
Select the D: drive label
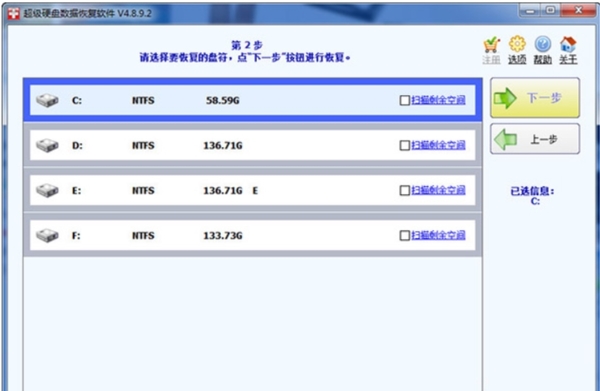[77, 145]
